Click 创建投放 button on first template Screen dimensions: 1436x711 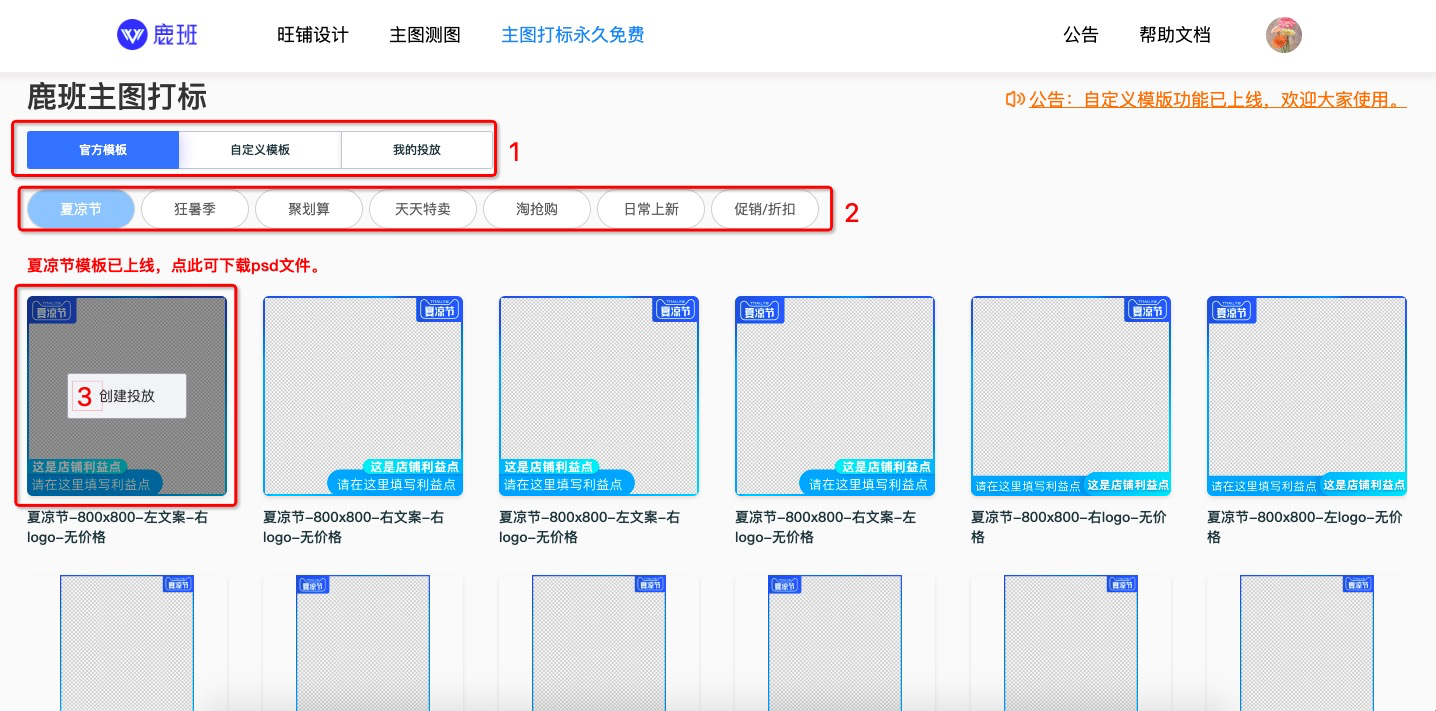(127, 396)
